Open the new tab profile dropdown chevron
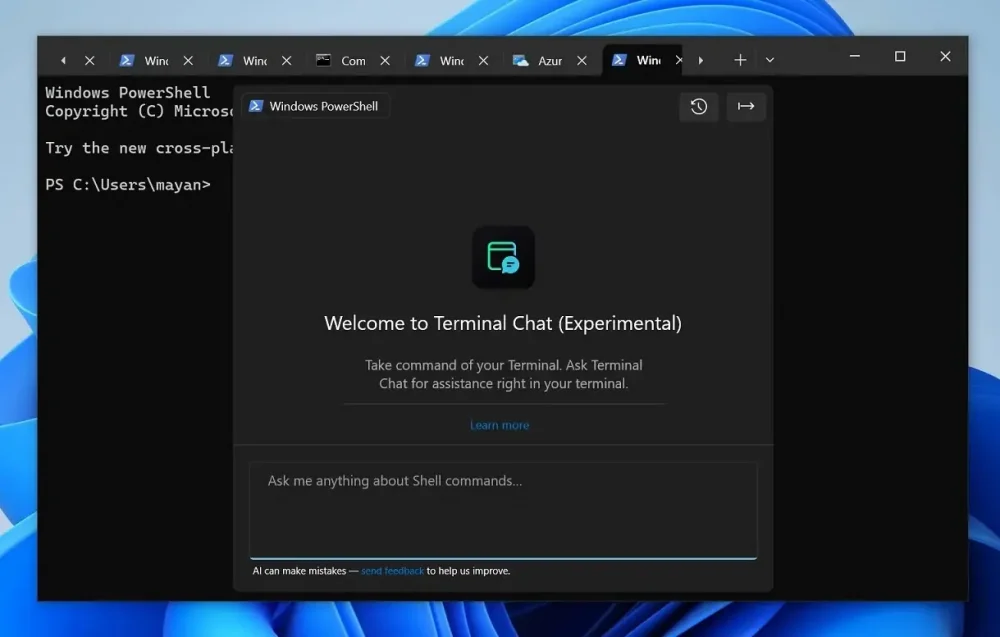The height and width of the screenshot is (637, 1000). pyautogui.click(x=770, y=60)
